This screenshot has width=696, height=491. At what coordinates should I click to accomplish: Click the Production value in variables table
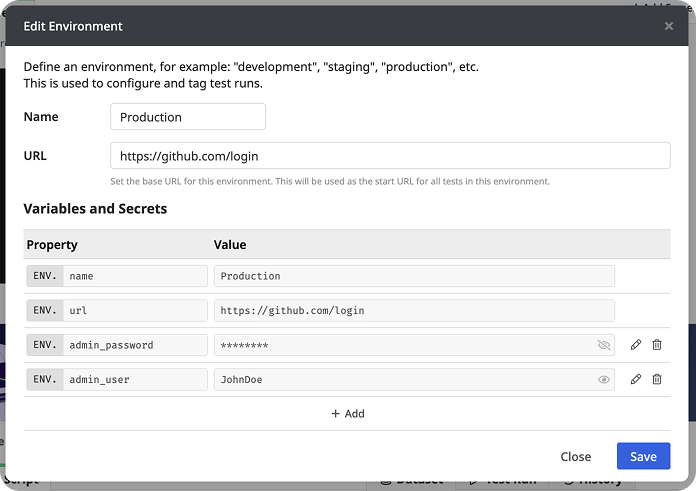(414, 276)
